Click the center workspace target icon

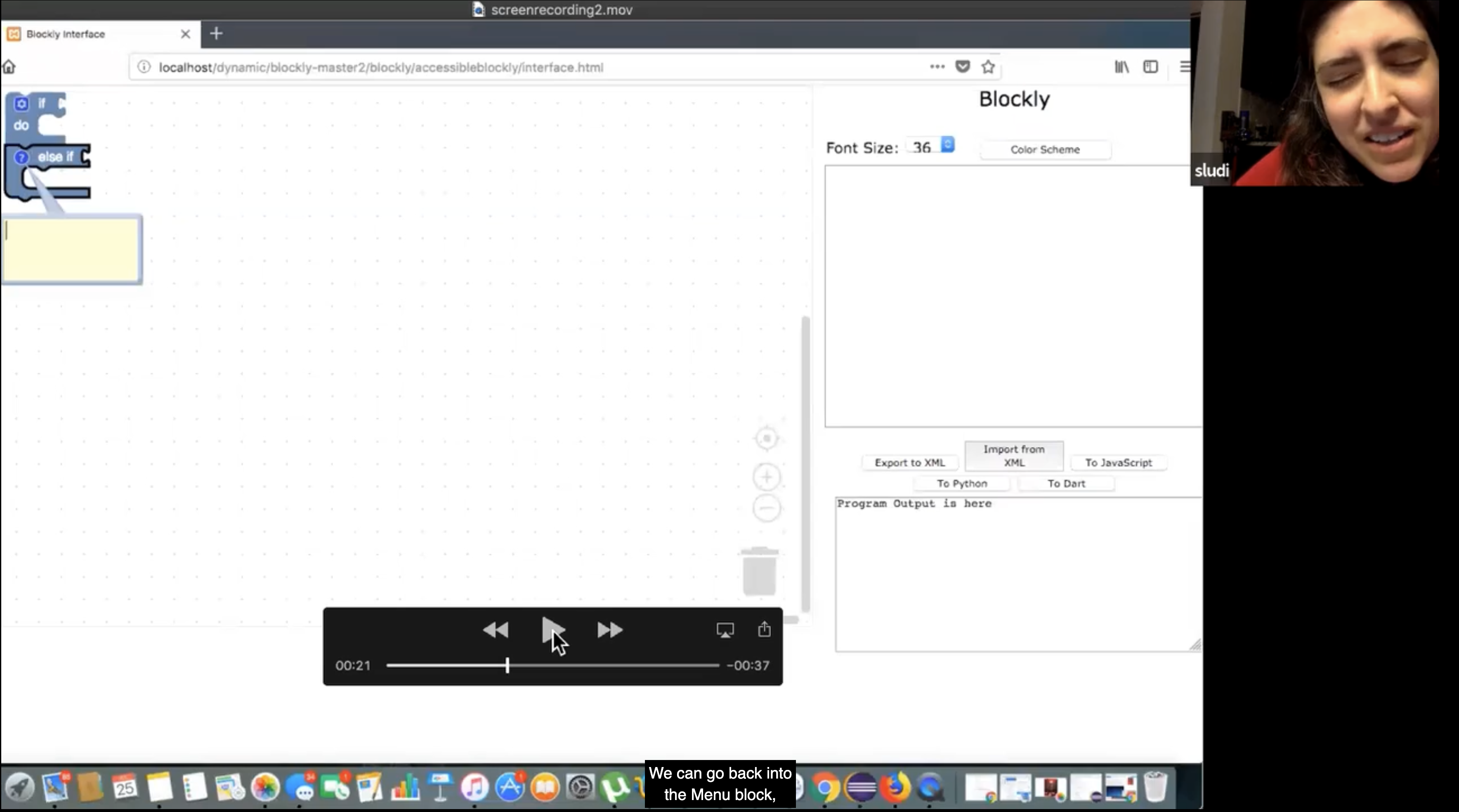pos(766,438)
